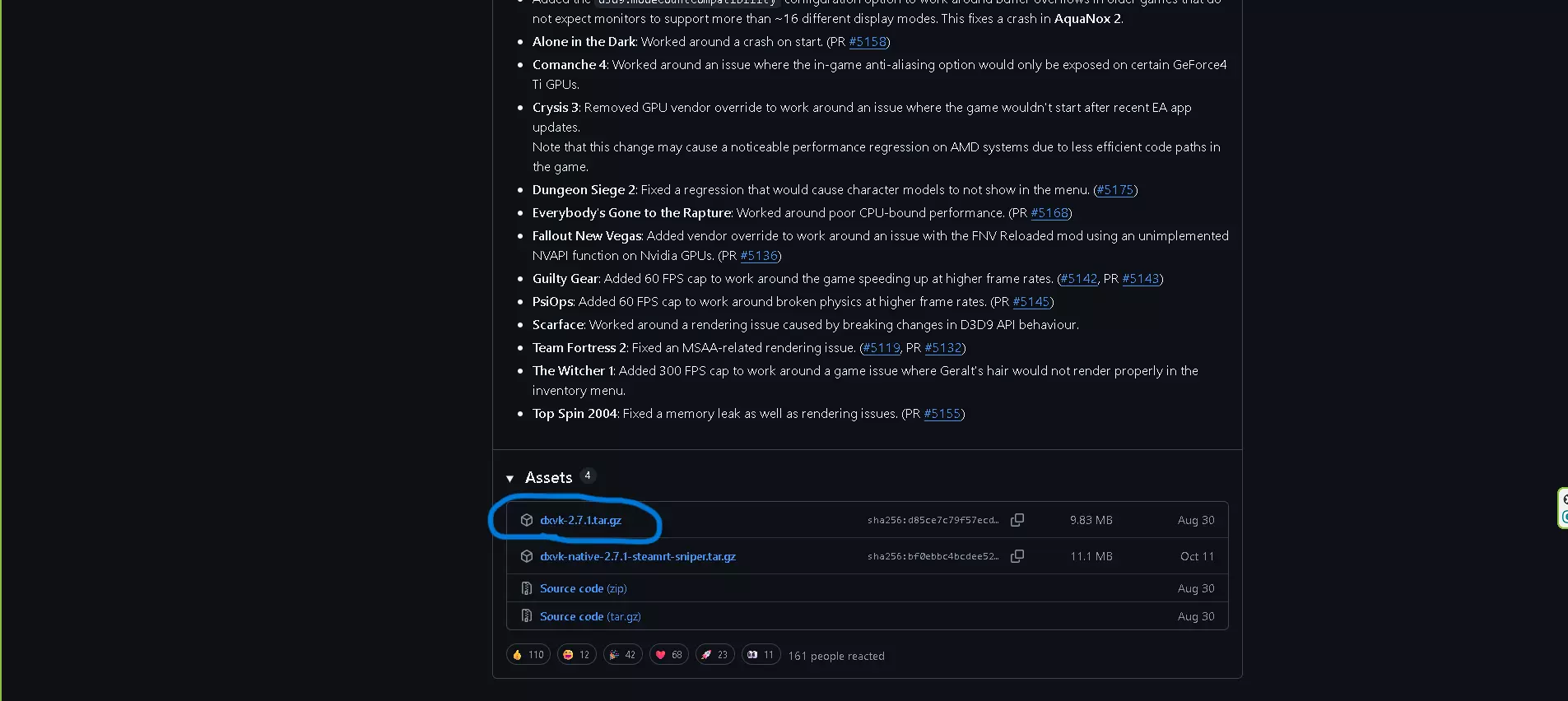Copy the sha256 hash for dxvk-2.7.1.tar.gz
The width and height of the screenshot is (1568, 701).
(x=1017, y=520)
